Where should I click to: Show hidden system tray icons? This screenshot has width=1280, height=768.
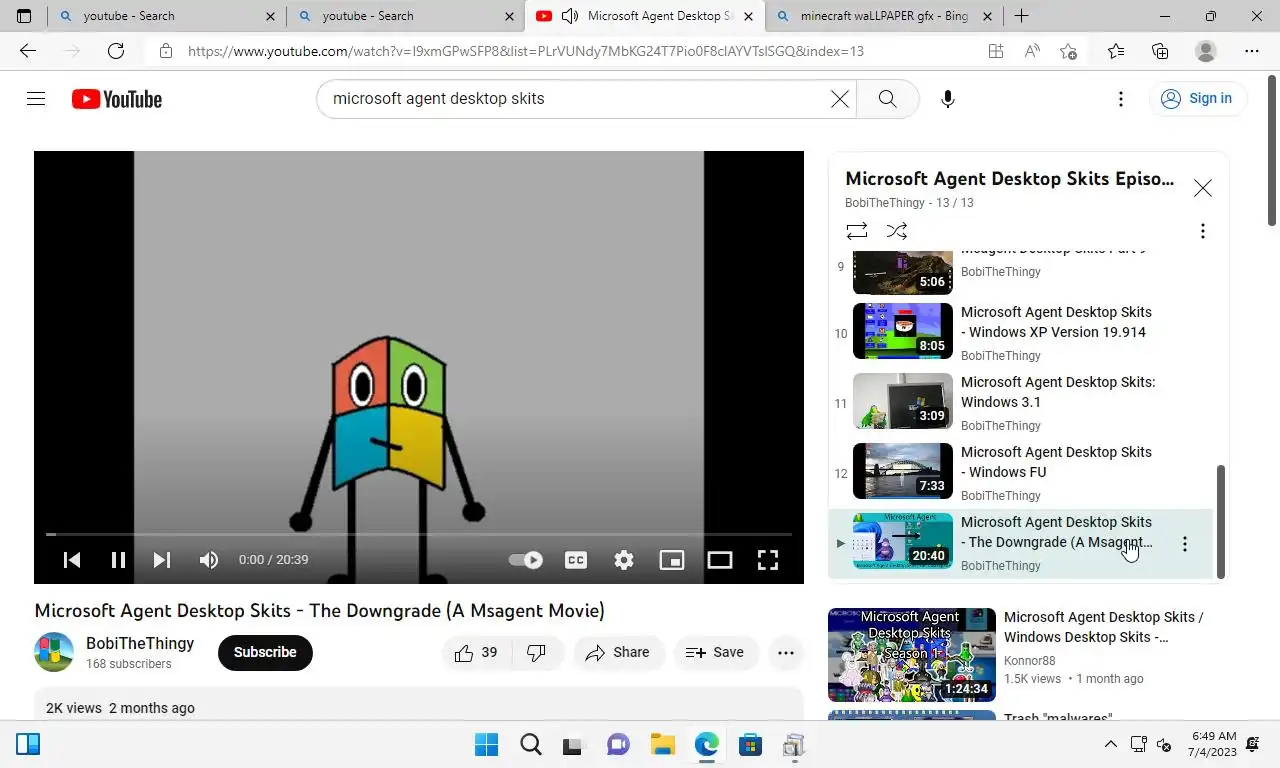(1110, 745)
